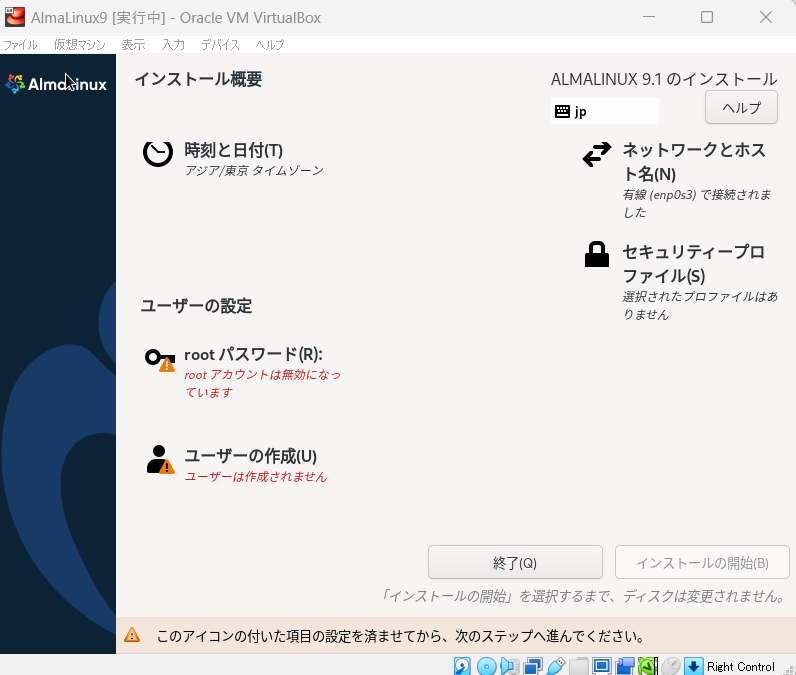Image resolution: width=796 pixels, height=675 pixels.
Task: Click the network arrows icon
Action: click(596, 154)
